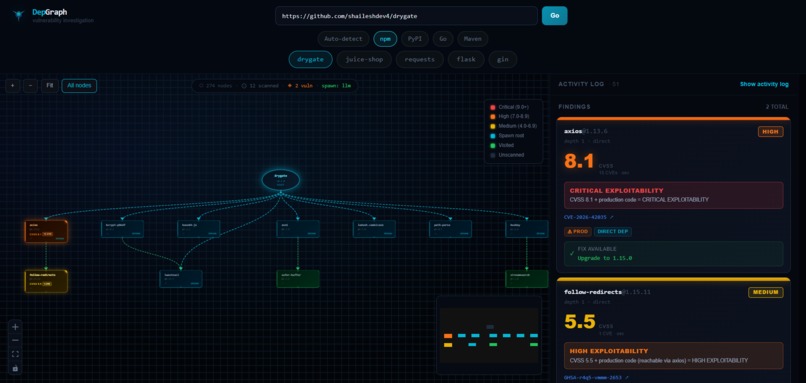Choose the requests sample project

419,60
